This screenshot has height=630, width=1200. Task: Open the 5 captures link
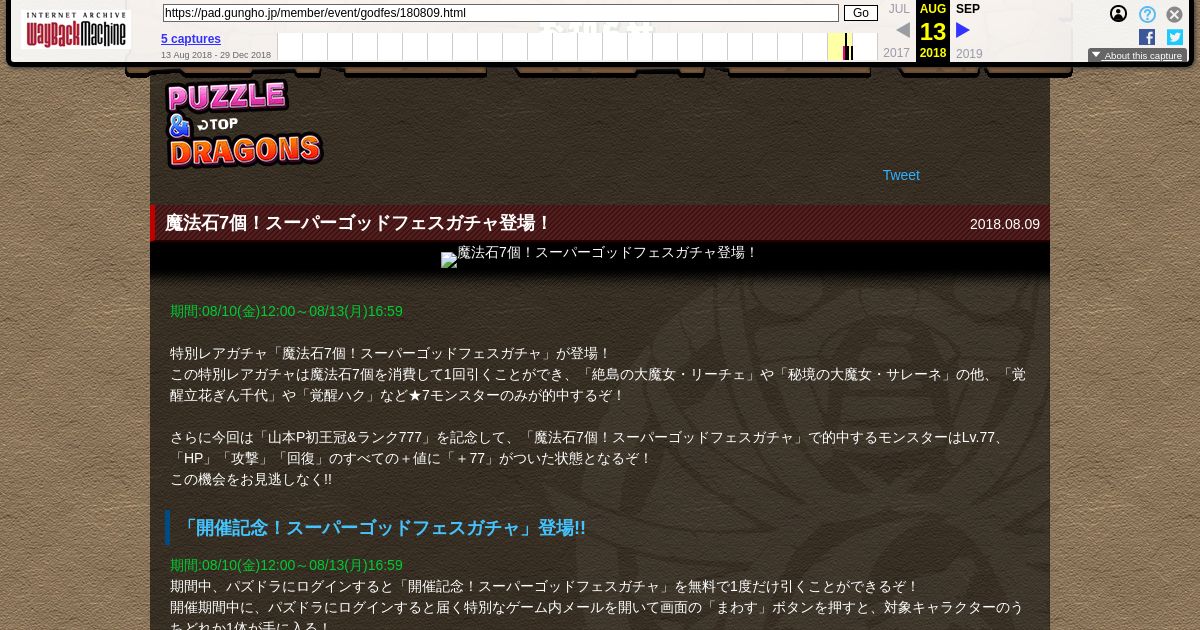pyautogui.click(x=191, y=39)
